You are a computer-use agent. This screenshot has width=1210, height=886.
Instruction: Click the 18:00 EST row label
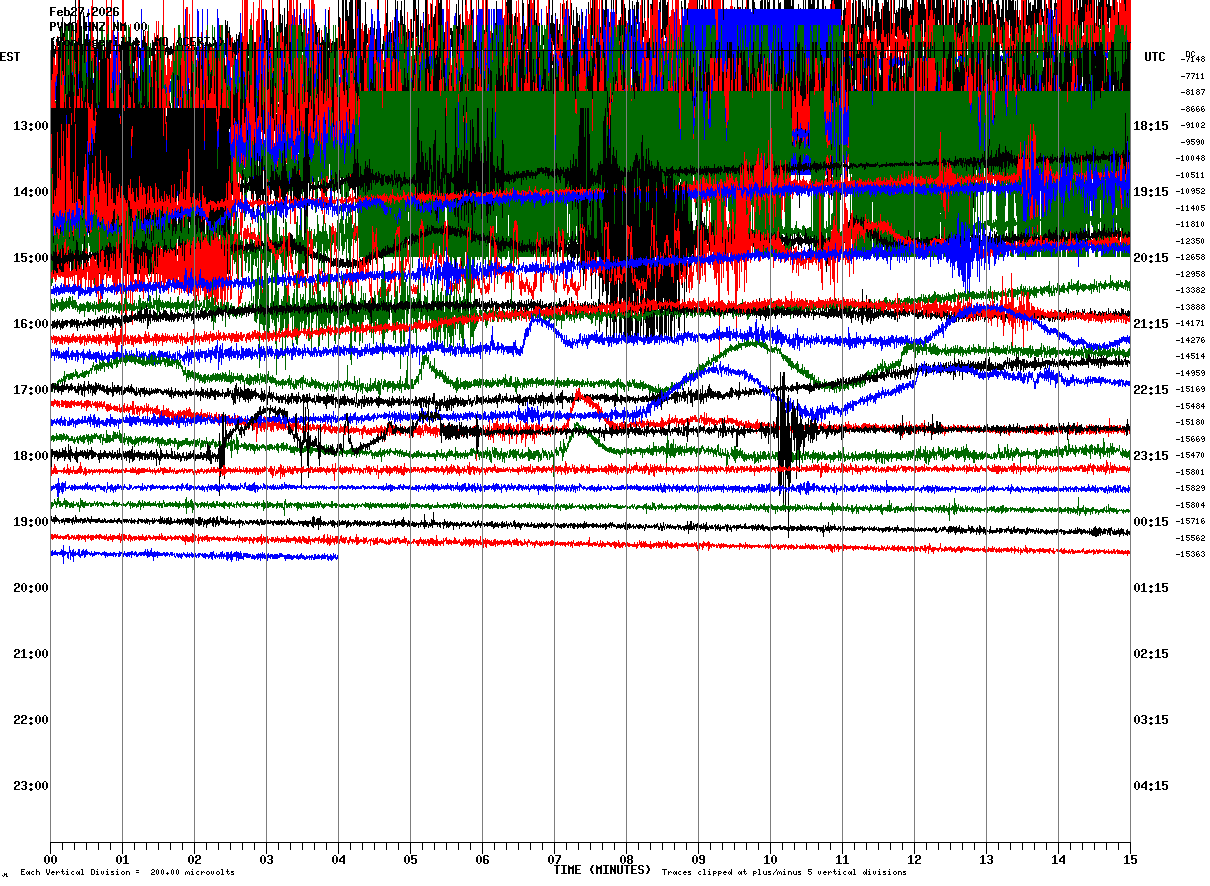31,456
